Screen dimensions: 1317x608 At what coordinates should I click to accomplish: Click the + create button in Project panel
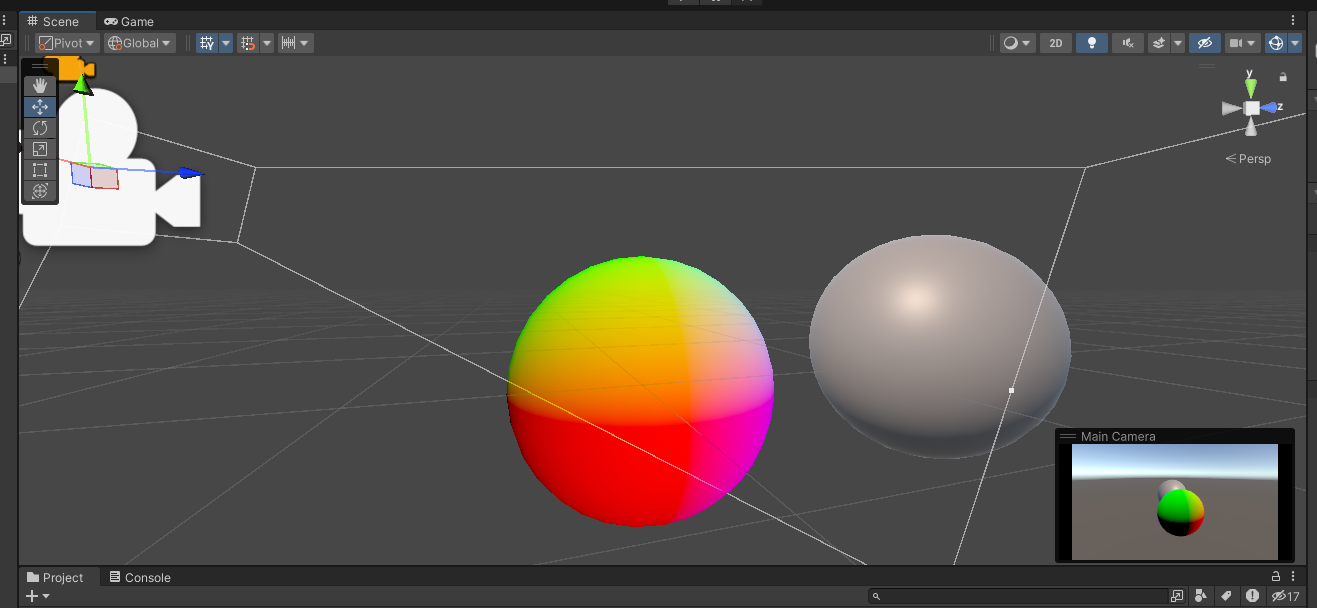tap(33, 595)
